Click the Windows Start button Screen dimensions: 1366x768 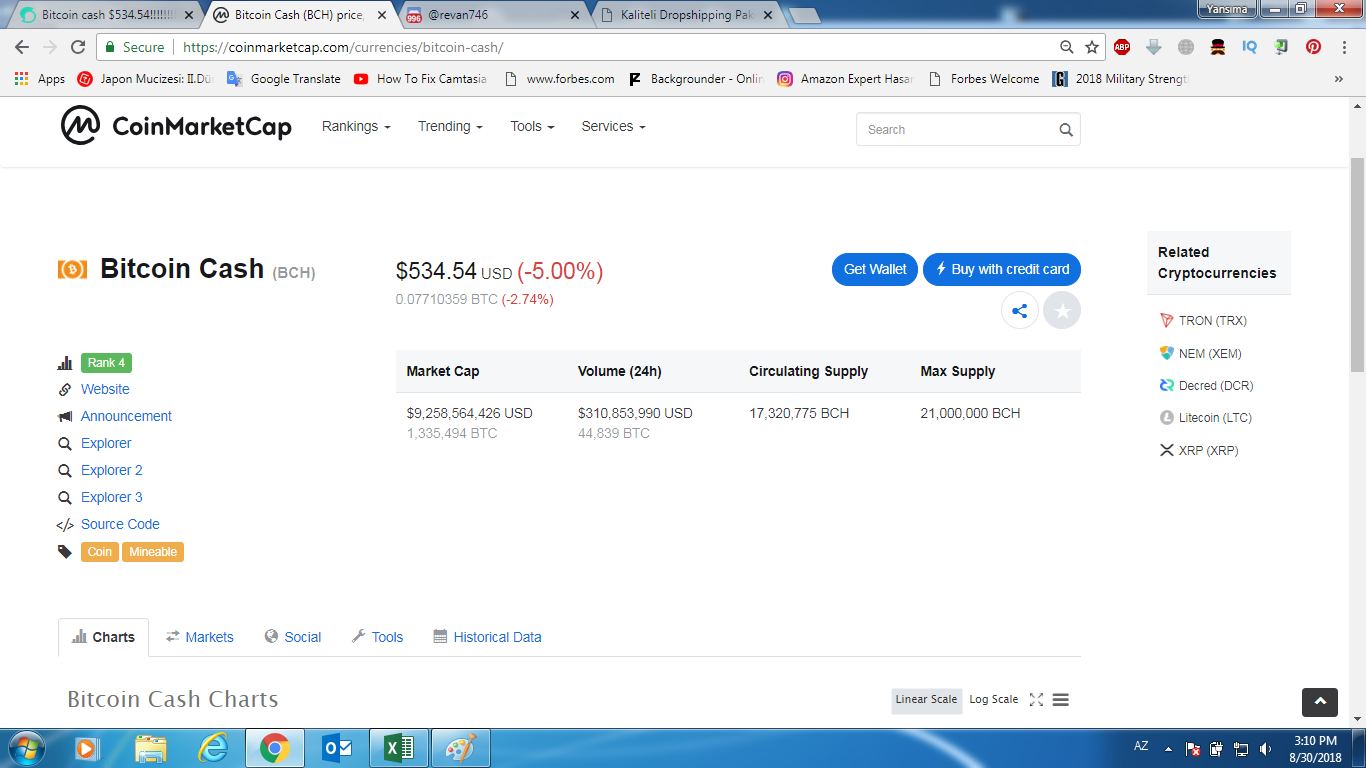tap(27, 748)
